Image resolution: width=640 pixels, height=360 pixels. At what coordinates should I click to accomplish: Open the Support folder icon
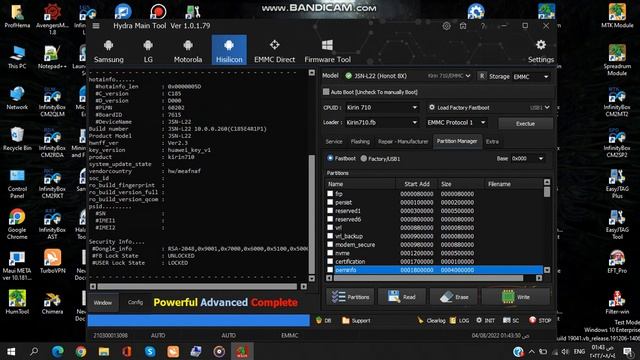point(346,320)
